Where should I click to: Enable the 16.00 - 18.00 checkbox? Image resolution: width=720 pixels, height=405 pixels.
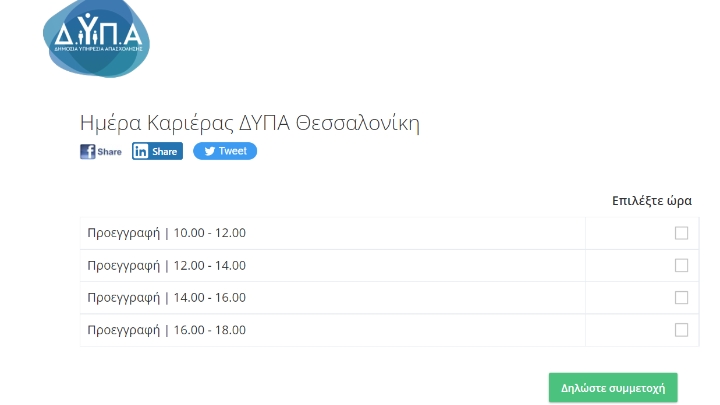[681, 329]
